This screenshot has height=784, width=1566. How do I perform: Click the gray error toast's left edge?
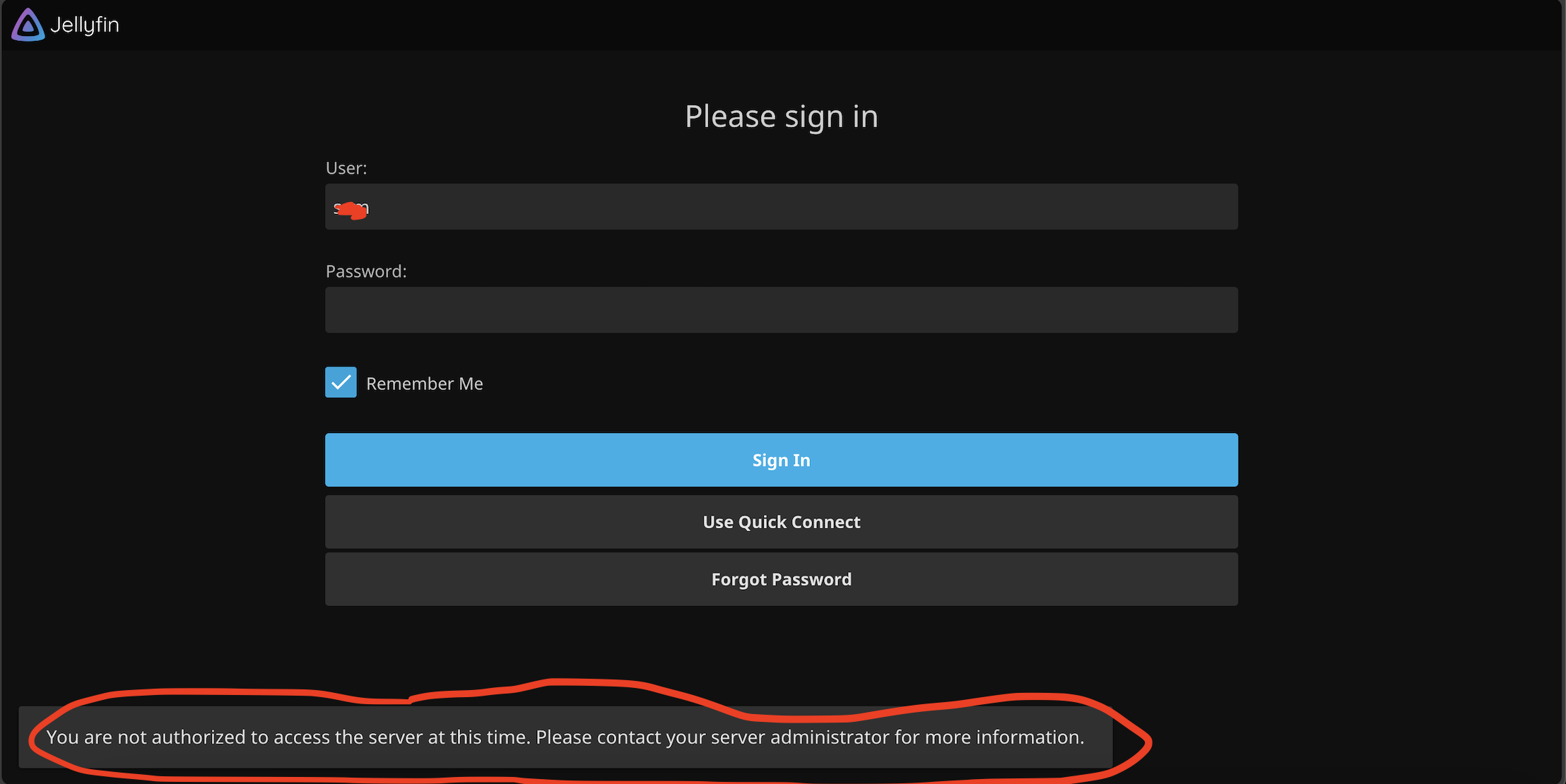click(25, 737)
